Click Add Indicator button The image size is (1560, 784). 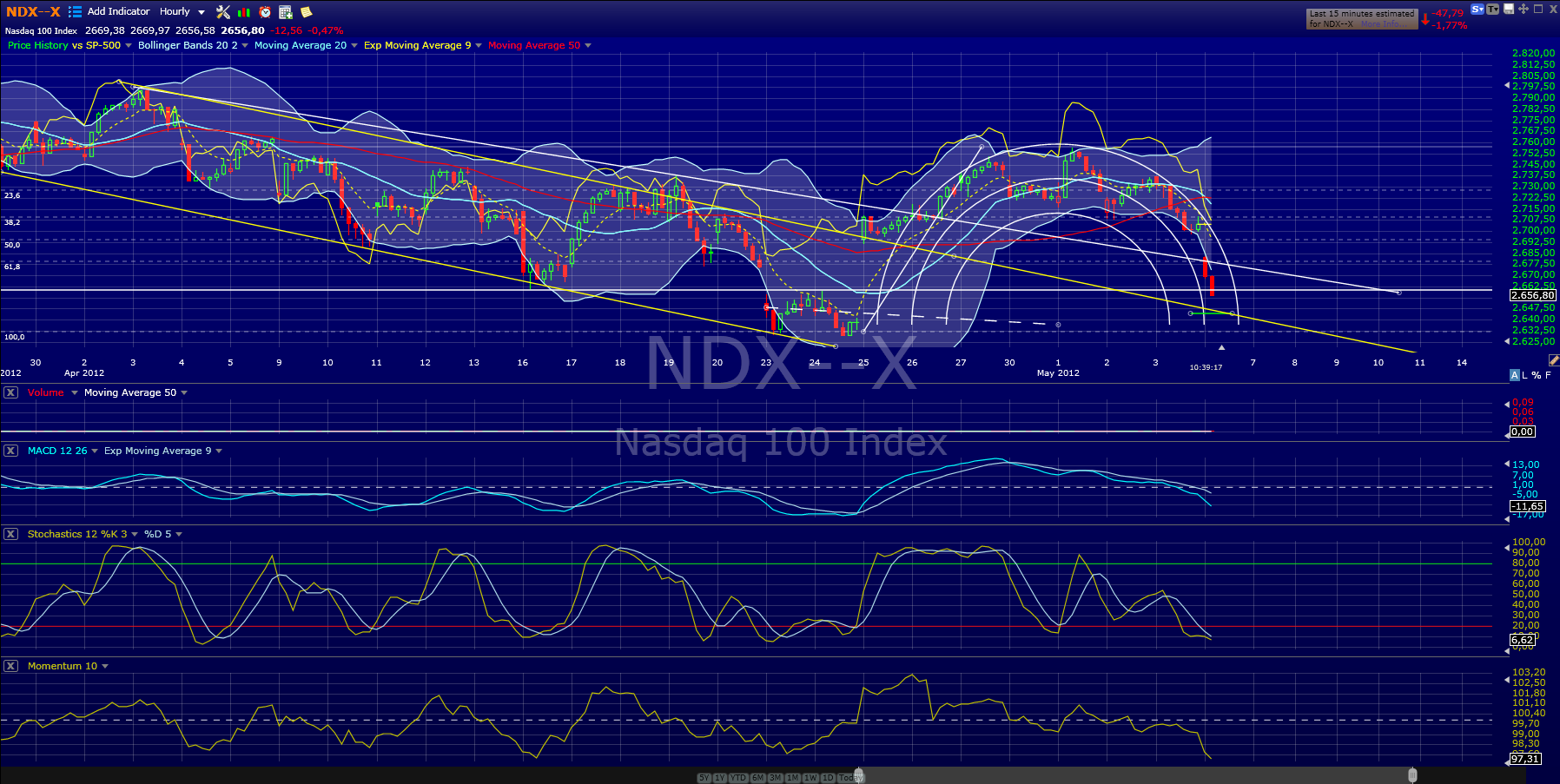pos(118,11)
